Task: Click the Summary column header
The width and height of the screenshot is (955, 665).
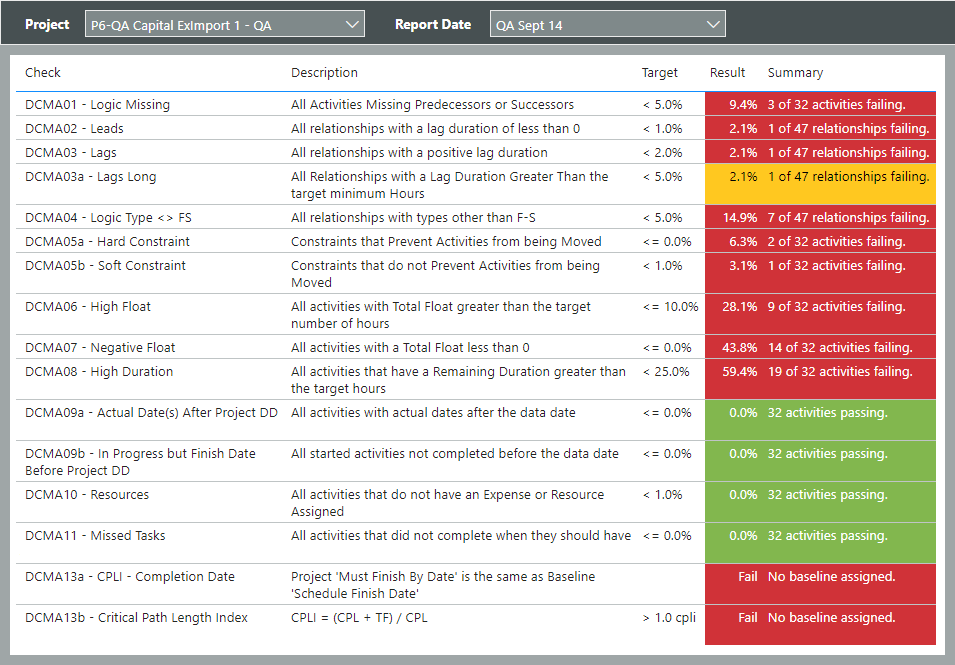Action: click(795, 73)
